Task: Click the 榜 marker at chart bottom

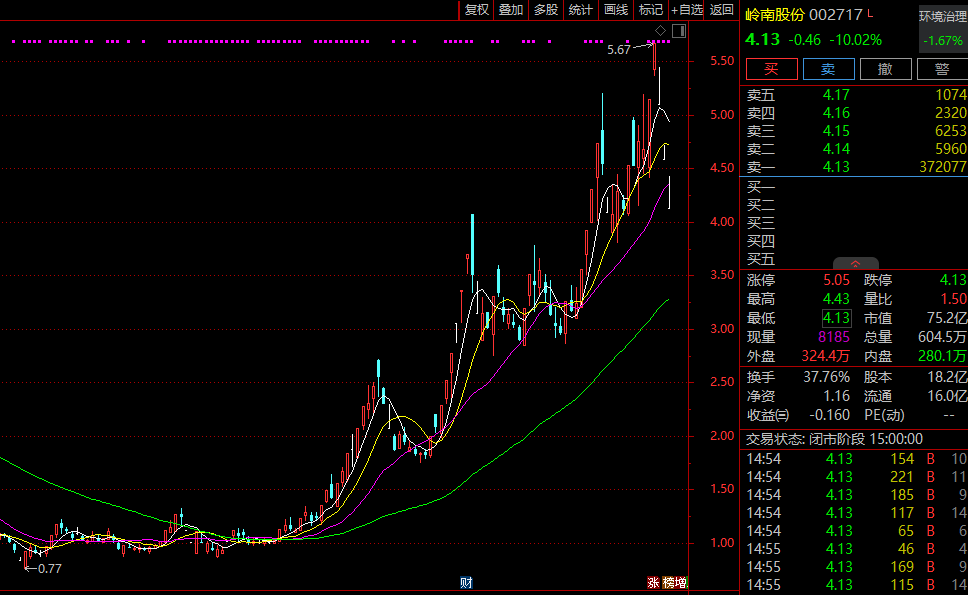Action: (667, 583)
